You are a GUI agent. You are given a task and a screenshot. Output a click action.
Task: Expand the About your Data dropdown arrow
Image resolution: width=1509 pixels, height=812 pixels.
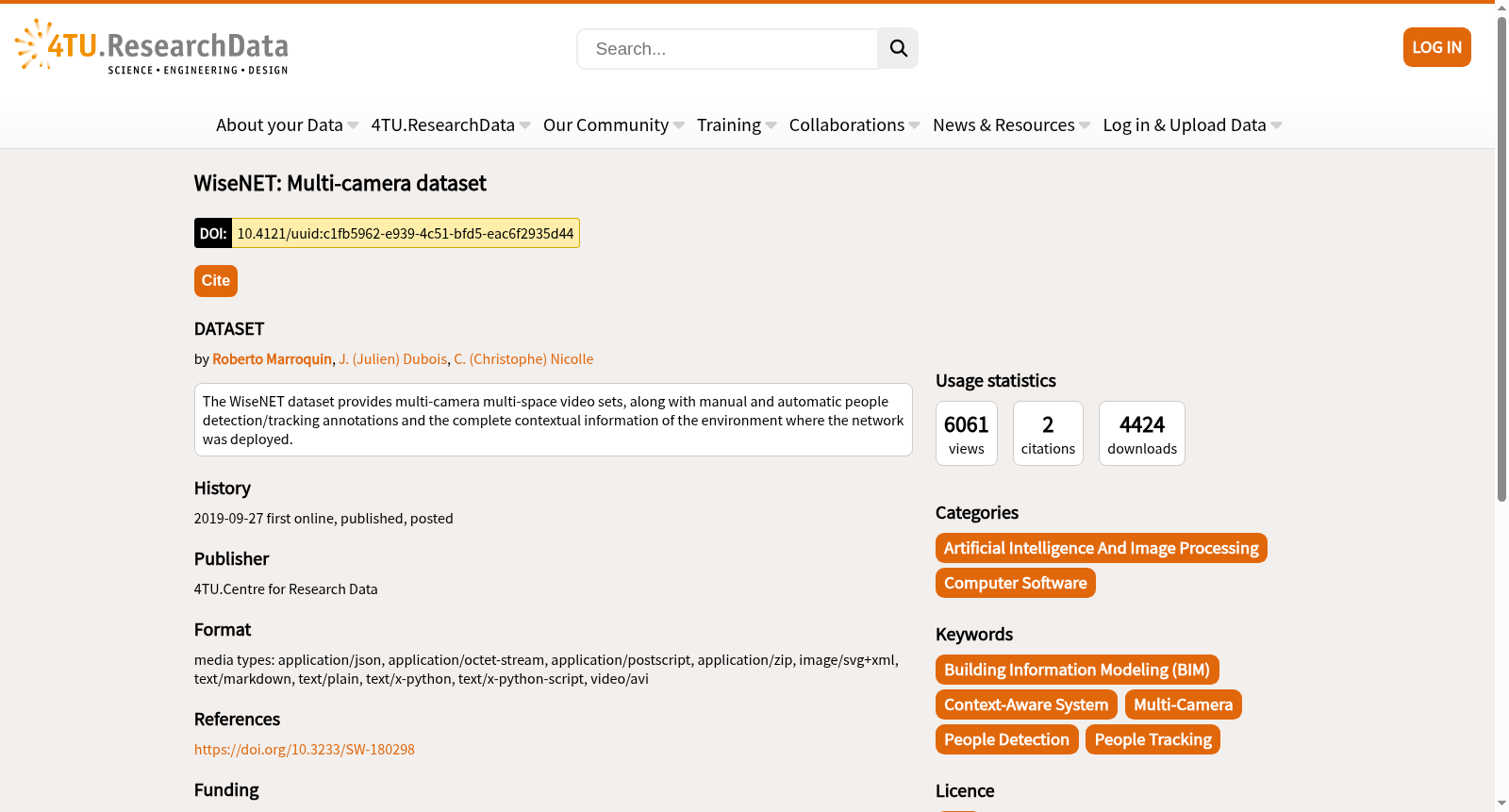tap(353, 125)
